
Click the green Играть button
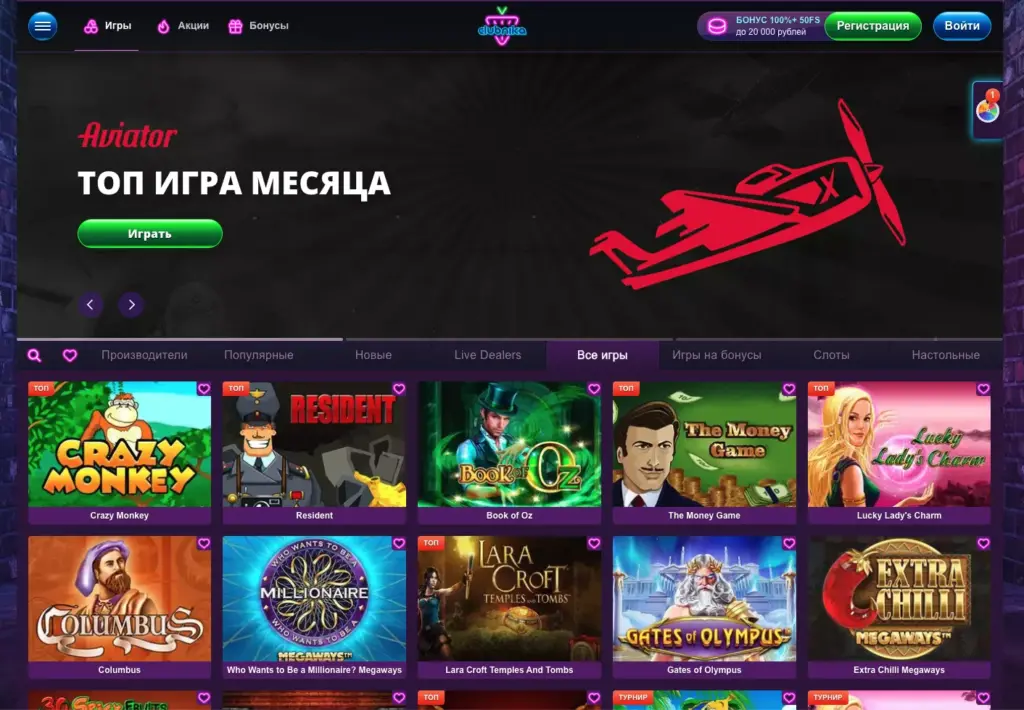150,234
